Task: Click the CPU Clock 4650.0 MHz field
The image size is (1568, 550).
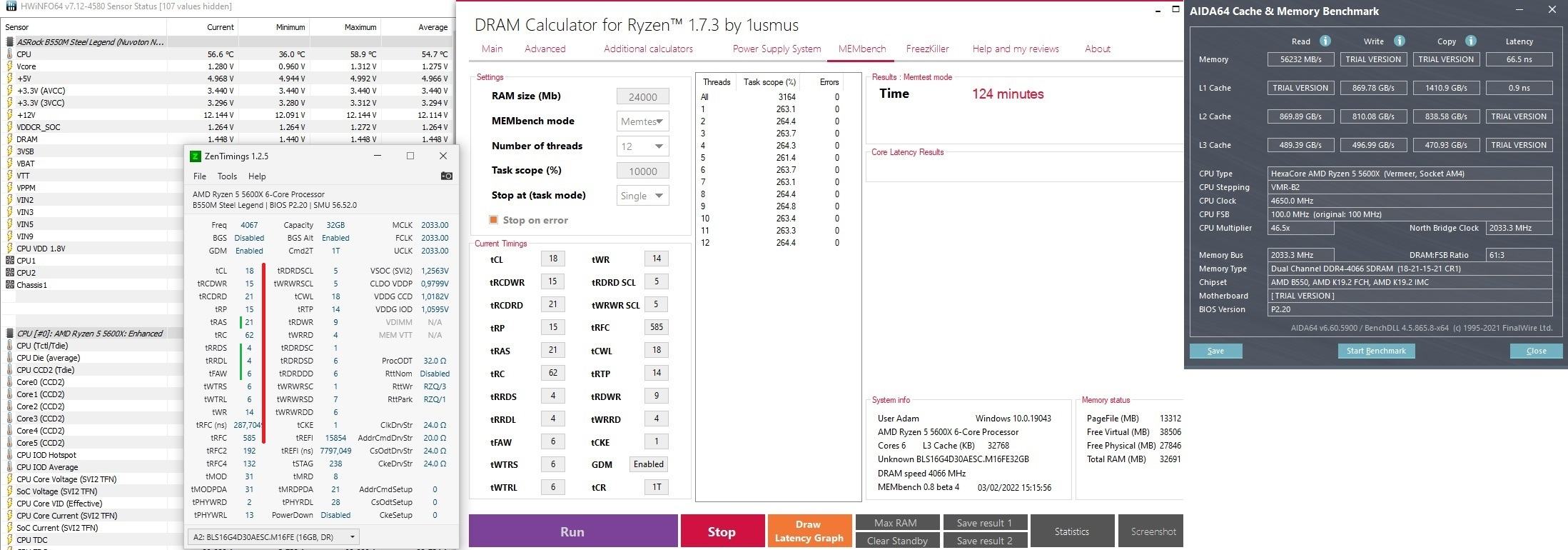Action: 1410,201
